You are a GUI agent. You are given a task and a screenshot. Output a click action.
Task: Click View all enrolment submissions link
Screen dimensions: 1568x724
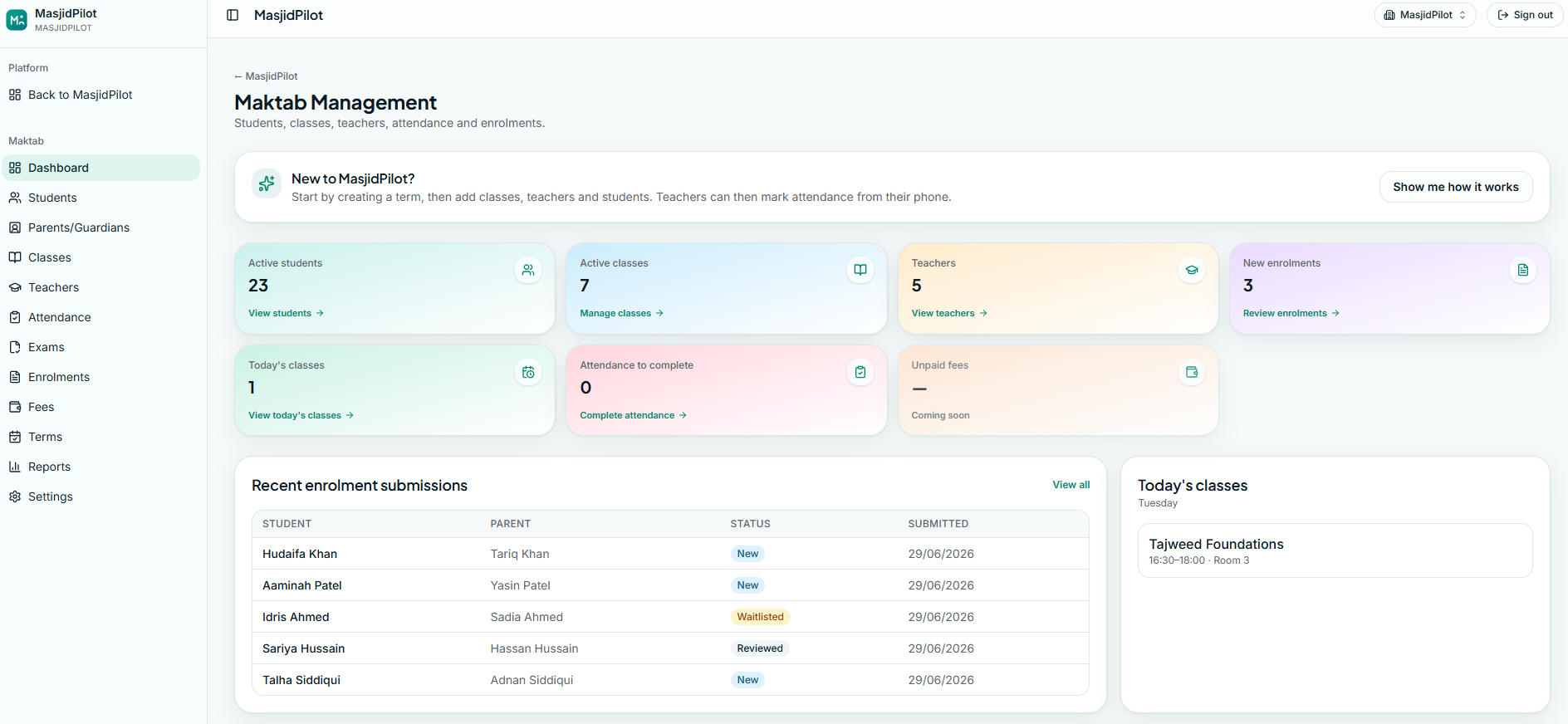pos(1071,485)
